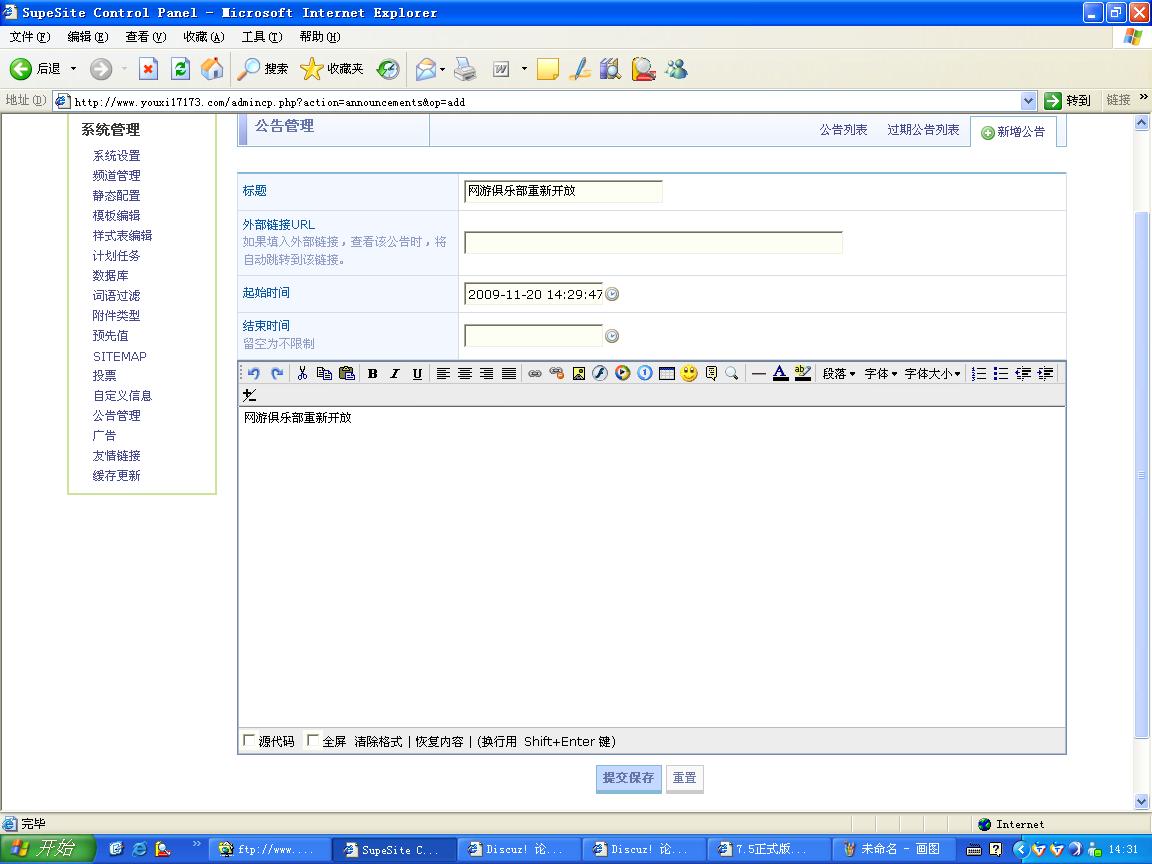Align text left in editor

pos(443,373)
